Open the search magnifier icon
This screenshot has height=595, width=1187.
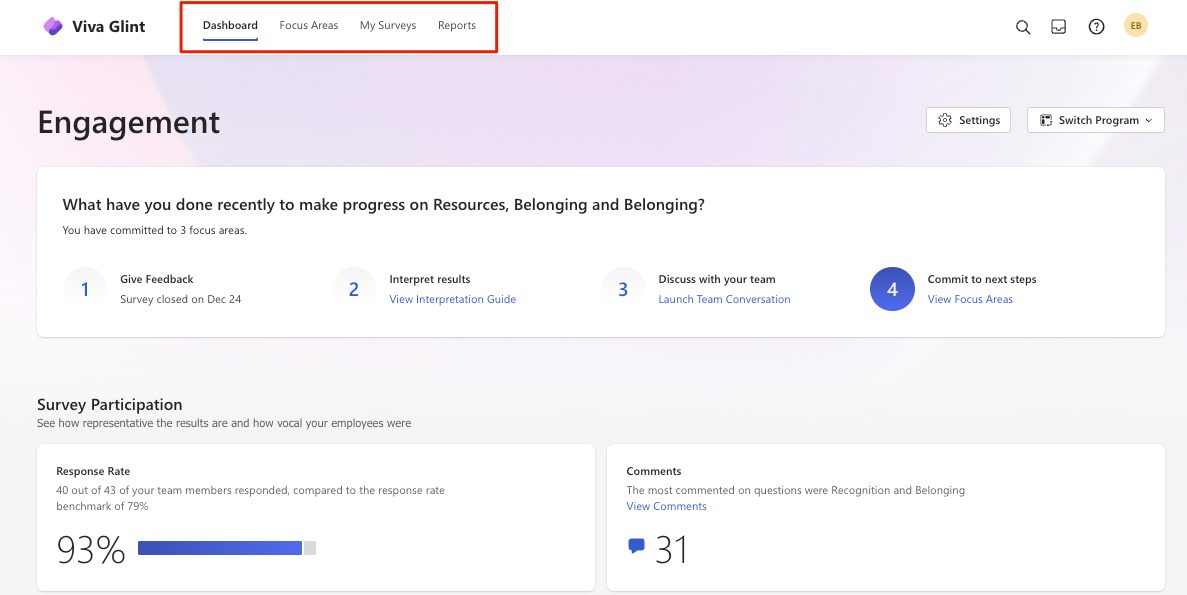pos(1023,27)
